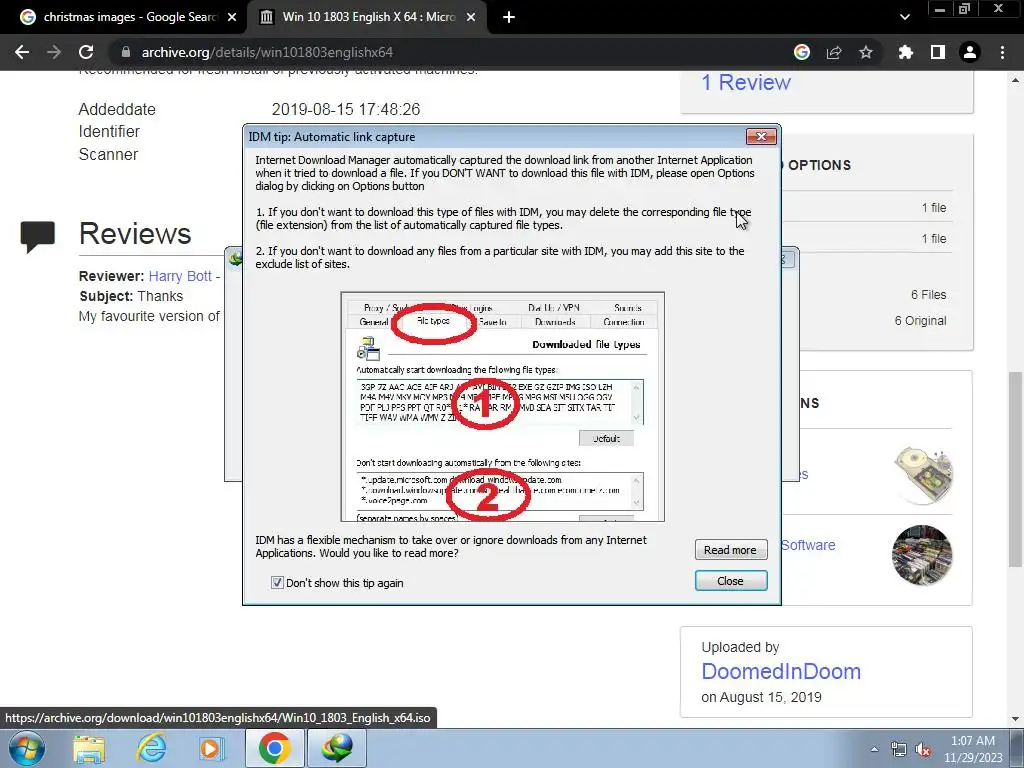Viewport: 1024px width, 768px height.
Task: Launch Internet Explorer from taskbar
Action: [151, 748]
